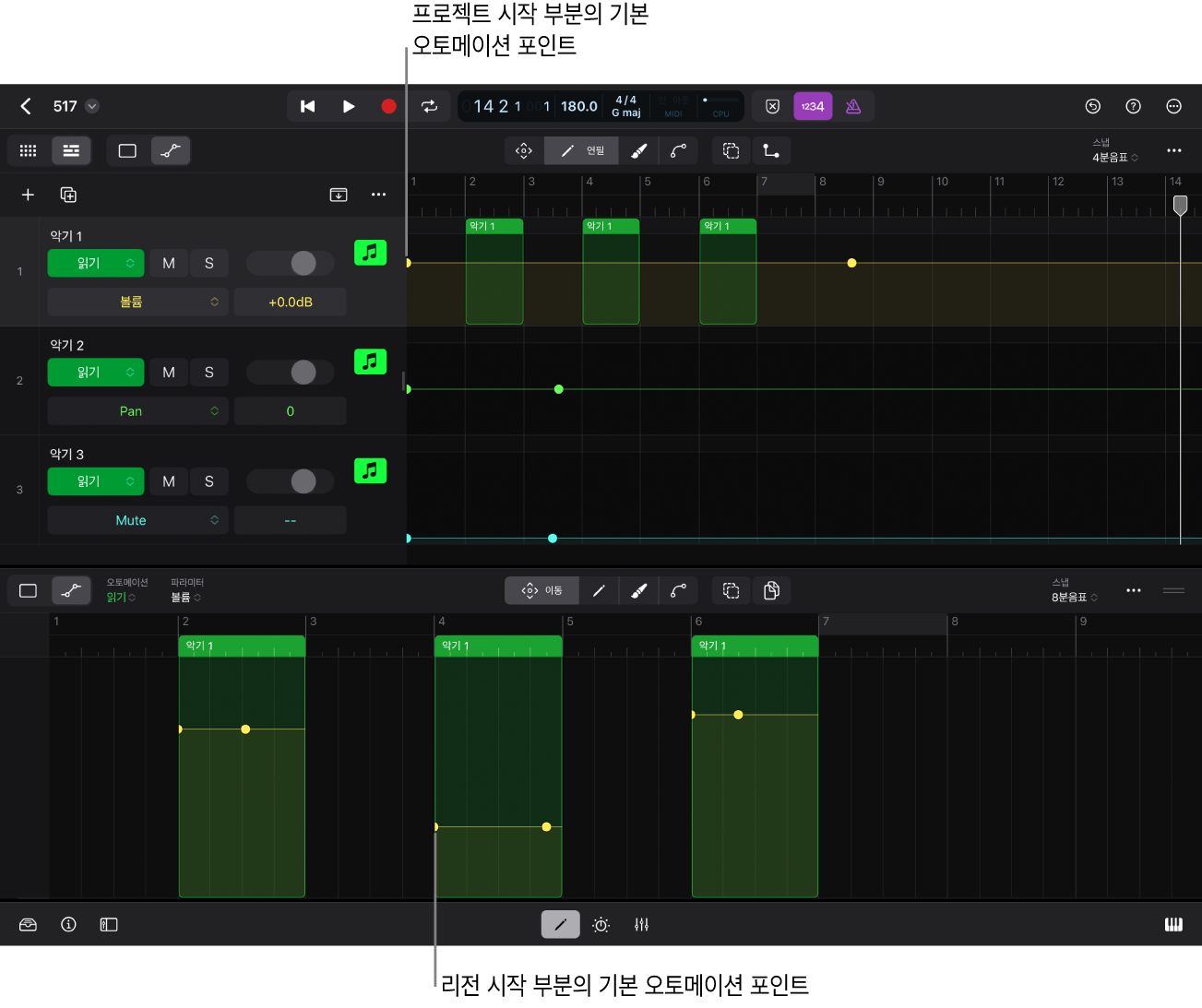Screen dimensions: 1202x1008
Task: Select the green Pan automation point on 악기 2
Action: [558, 389]
